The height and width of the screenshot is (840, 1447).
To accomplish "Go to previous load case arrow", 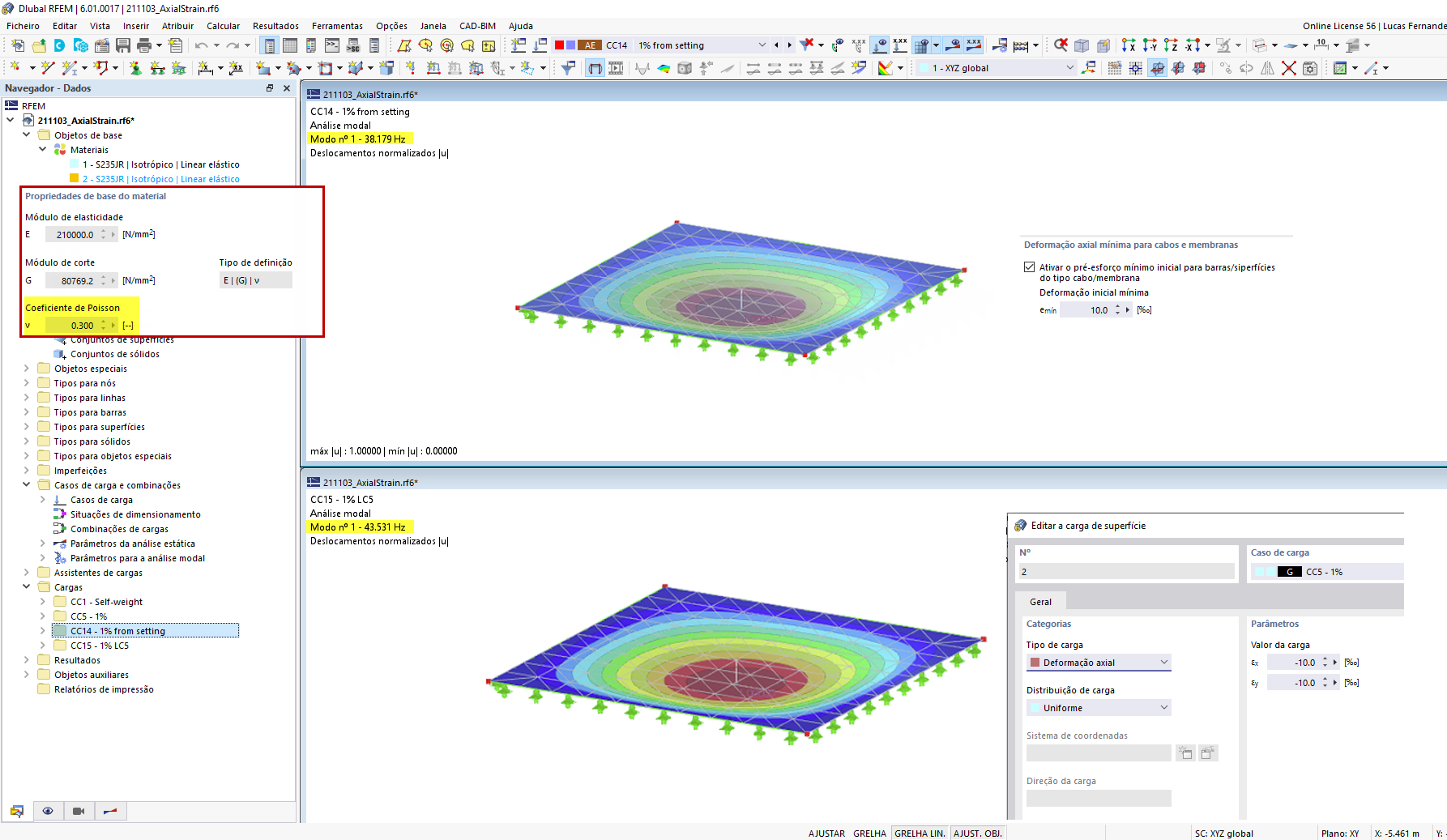I will pos(776,45).
